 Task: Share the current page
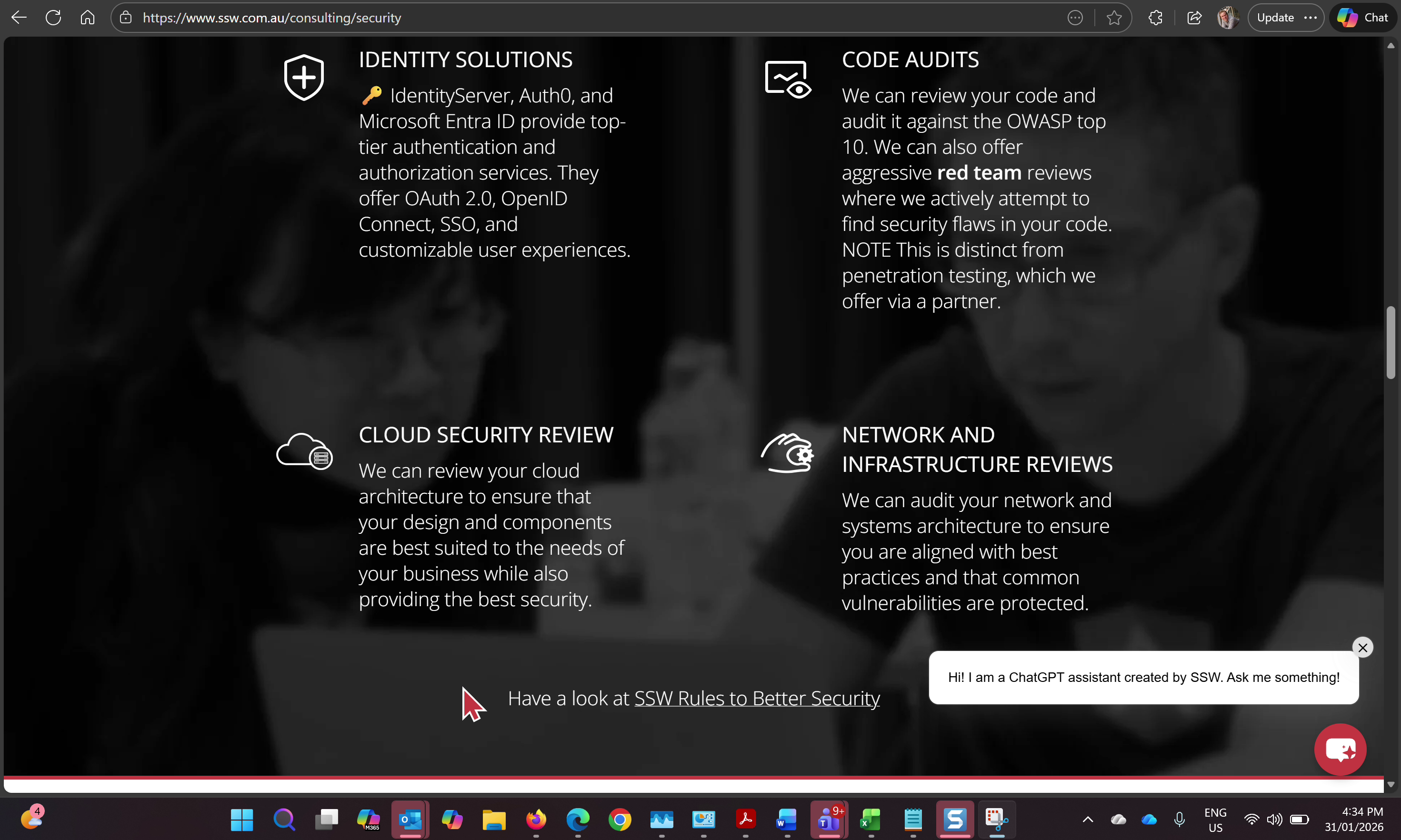coord(1194,17)
